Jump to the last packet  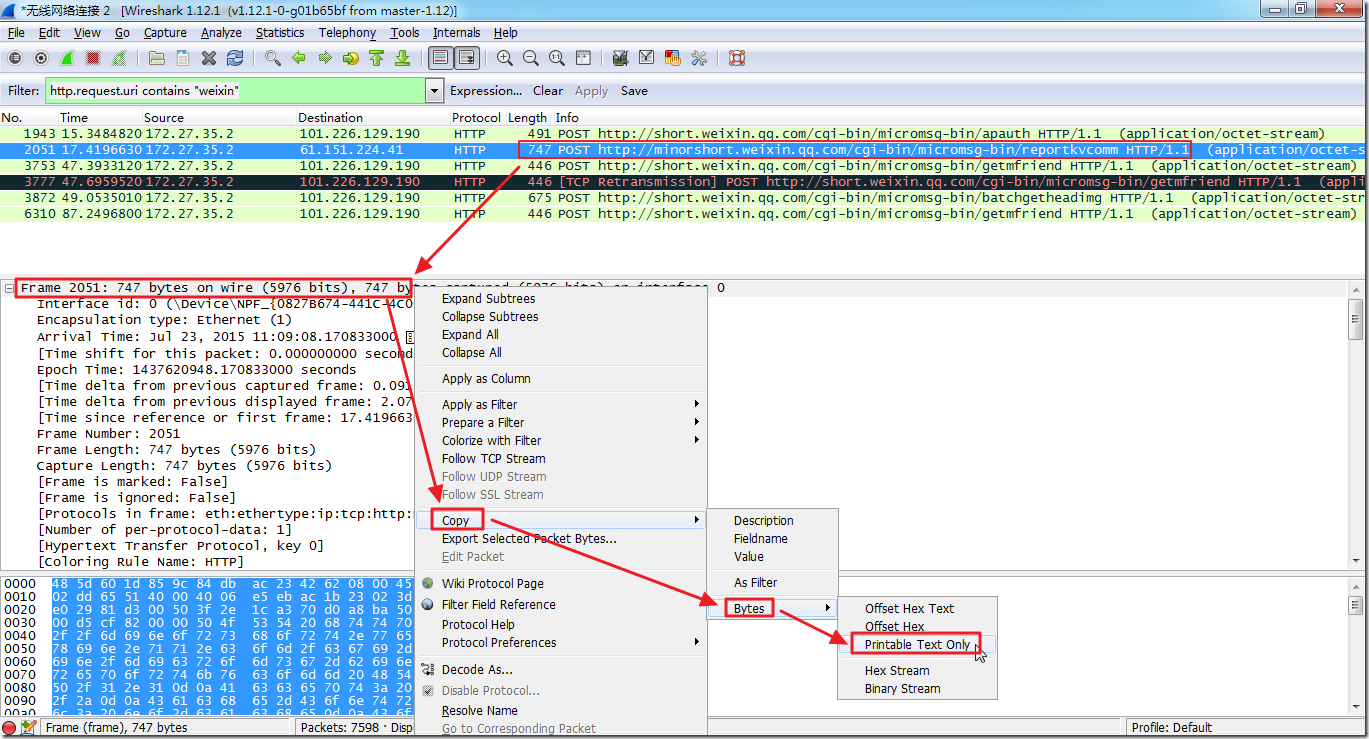(x=402, y=58)
